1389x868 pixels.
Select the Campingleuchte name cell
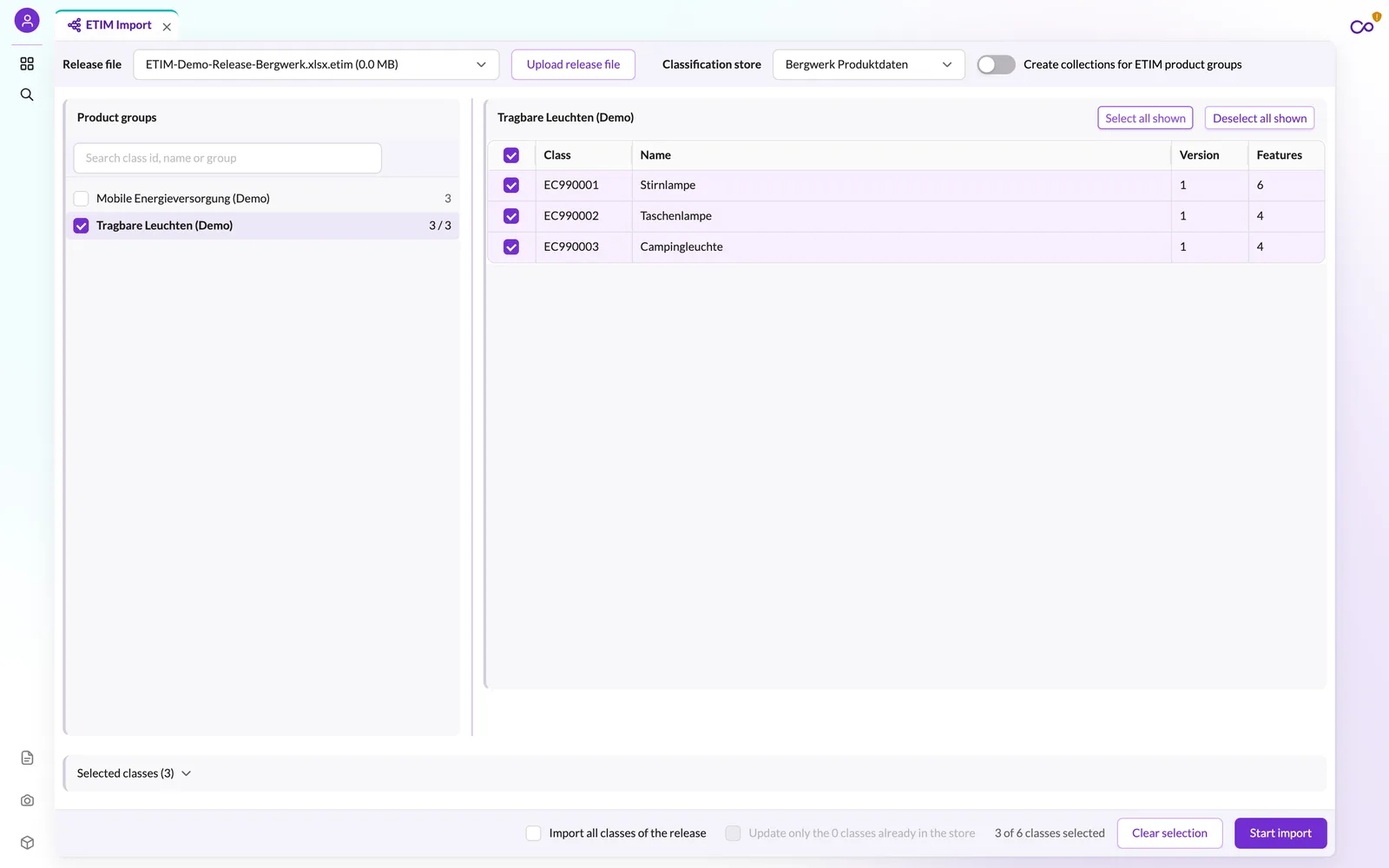coord(901,247)
